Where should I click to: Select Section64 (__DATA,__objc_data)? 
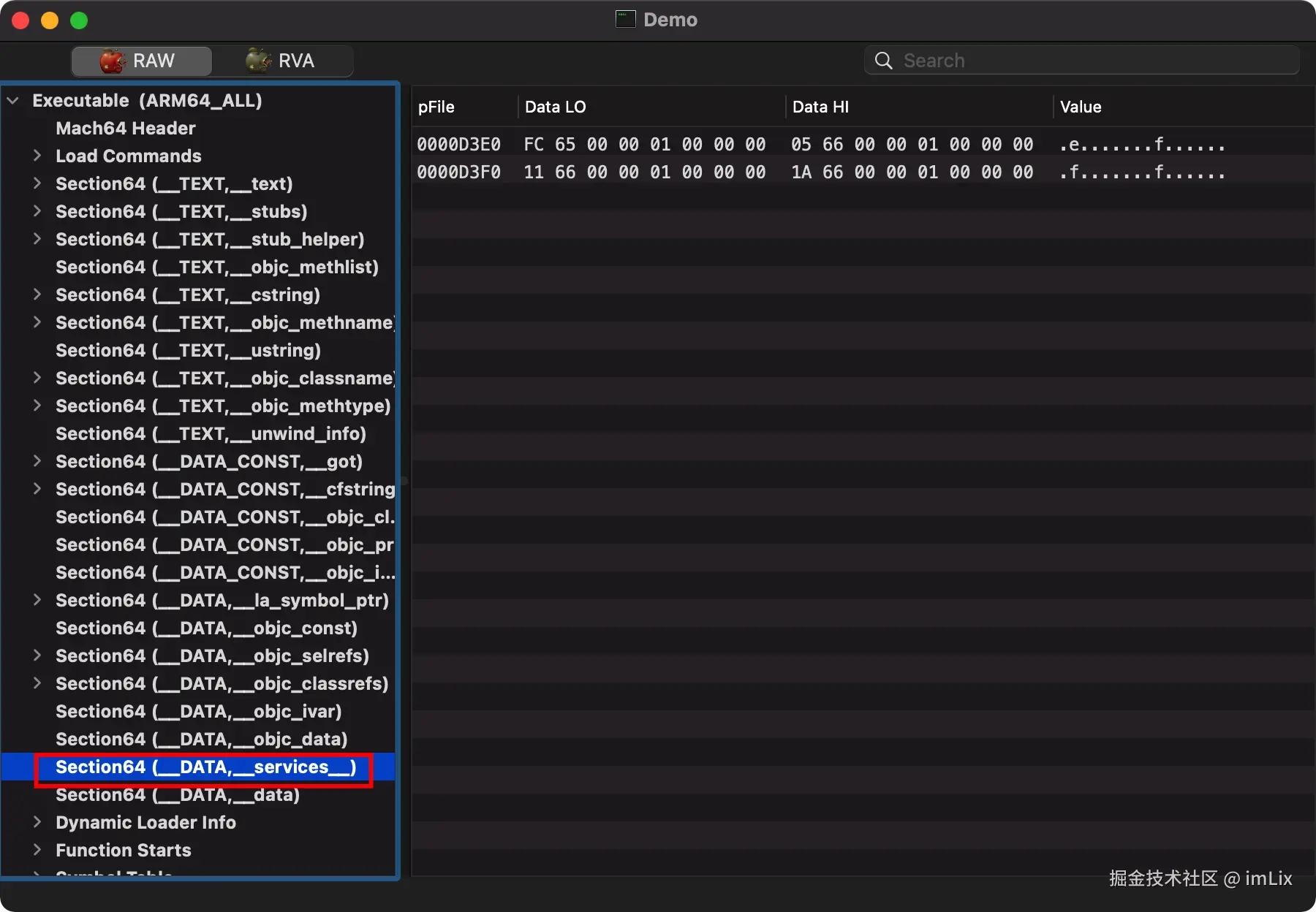tap(202, 740)
